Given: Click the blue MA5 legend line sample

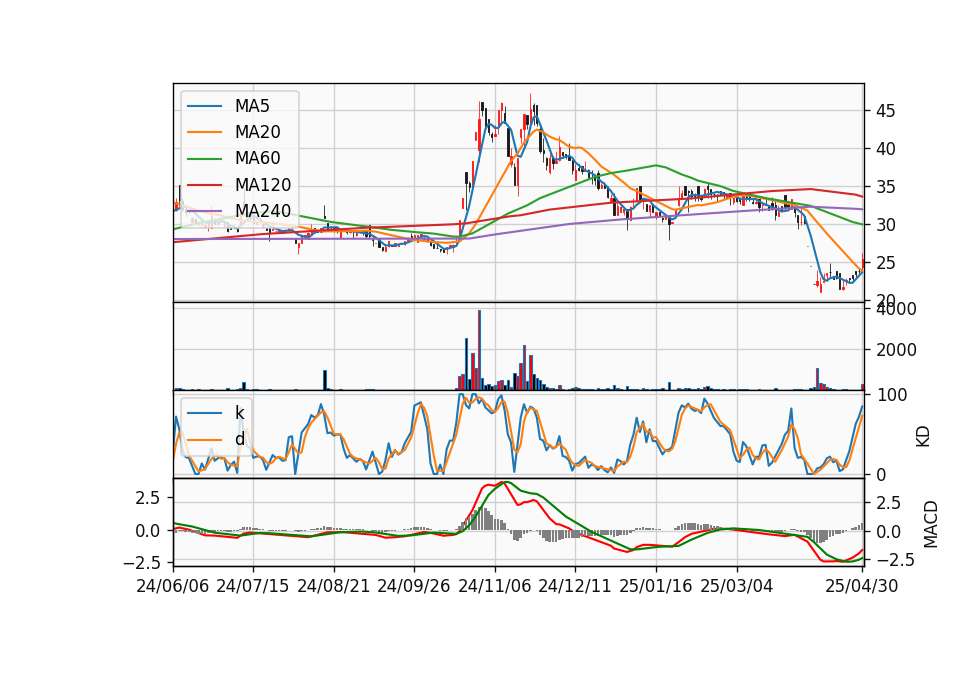Looking at the screenshot, I should point(204,106).
